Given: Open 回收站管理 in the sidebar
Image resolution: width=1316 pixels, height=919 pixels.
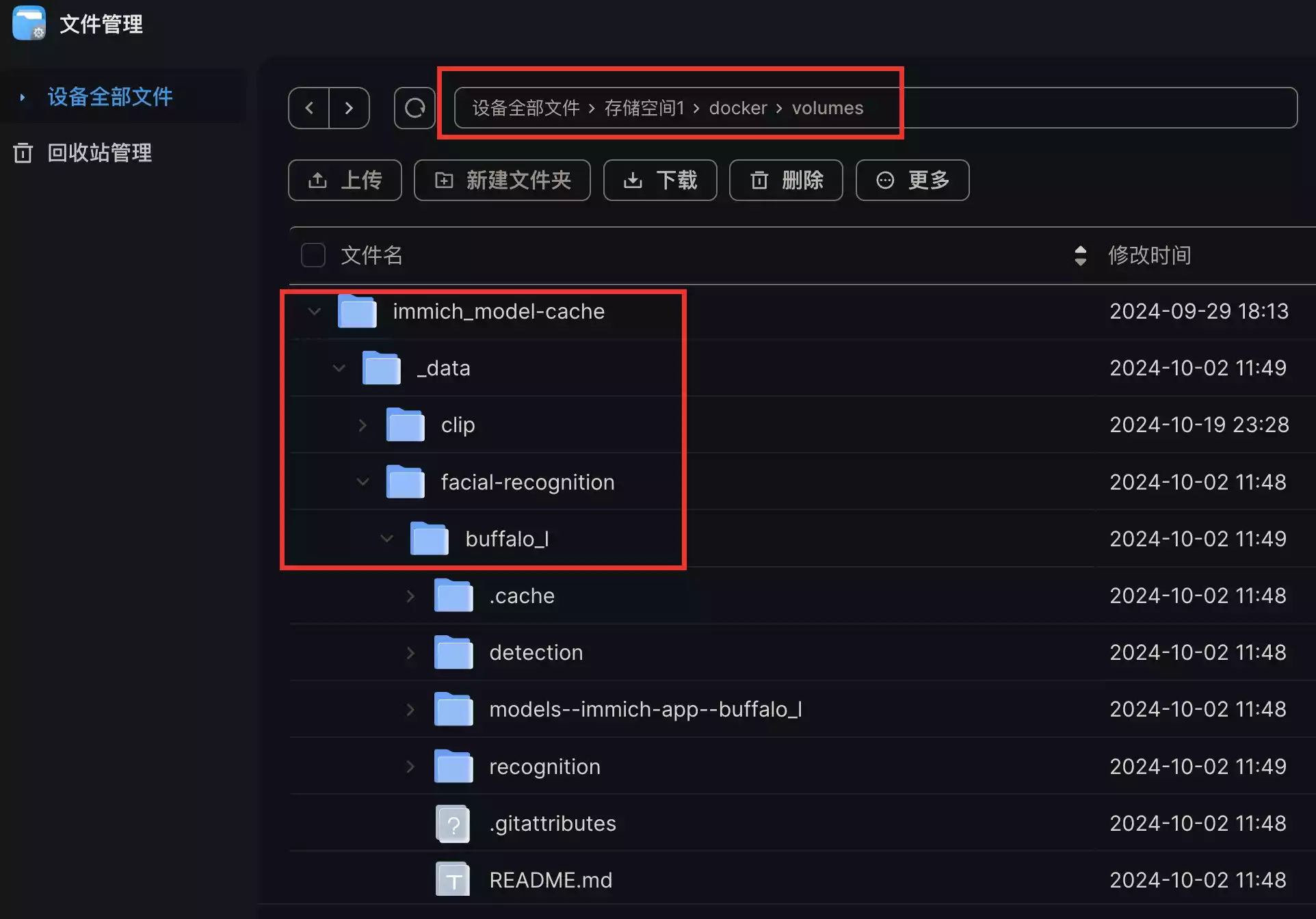Looking at the screenshot, I should tap(99, 152).
